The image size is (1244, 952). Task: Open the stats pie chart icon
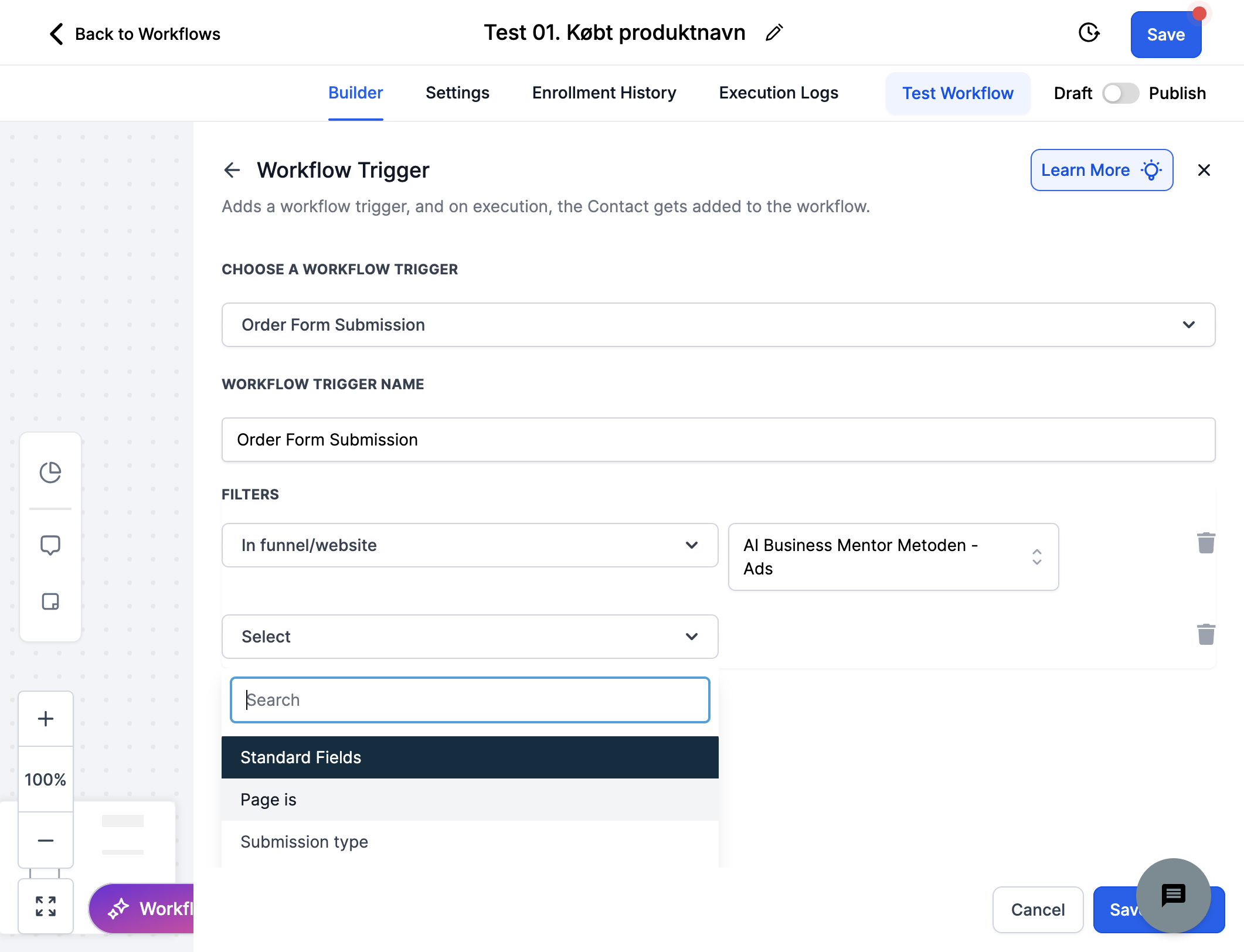(x=50, y=472)
